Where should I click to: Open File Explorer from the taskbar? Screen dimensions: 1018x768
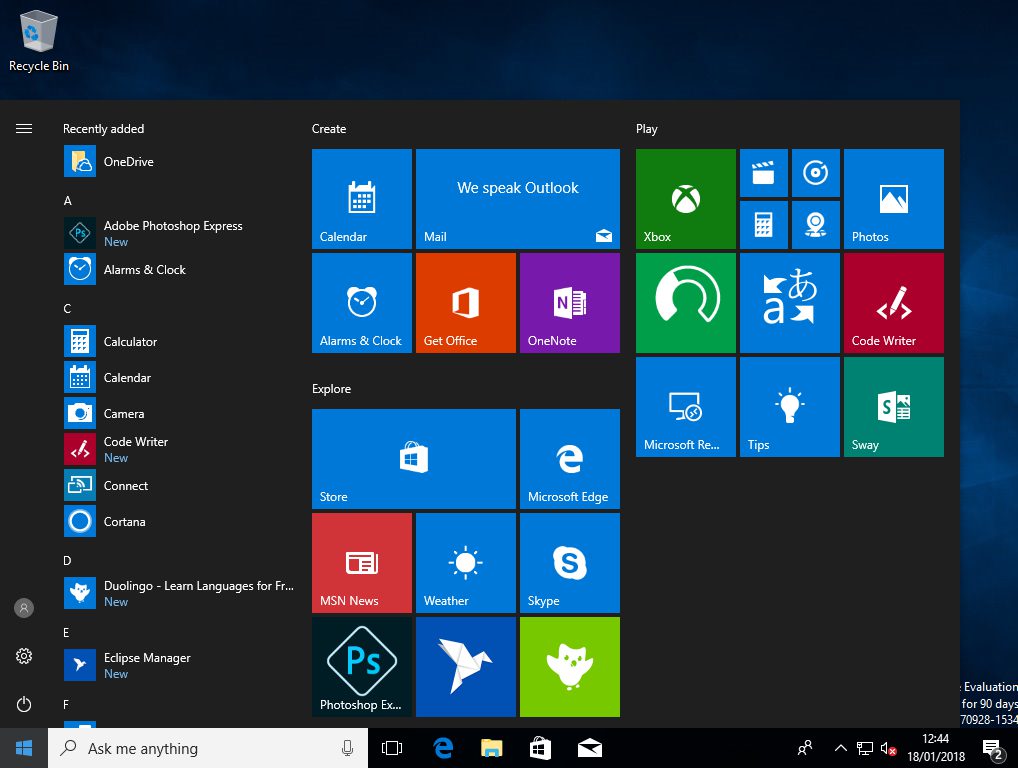[x=491, y=748]
